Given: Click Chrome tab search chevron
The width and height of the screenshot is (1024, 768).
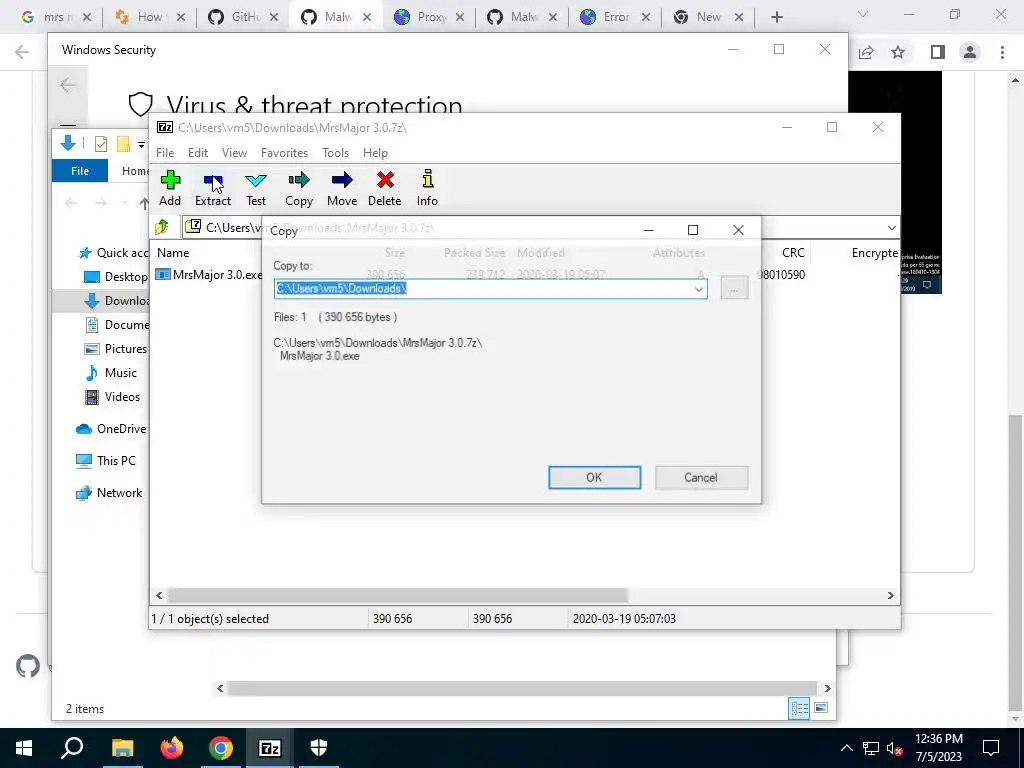Looking at the screenshot, I should pyautogui.click(x=863, y=14).
